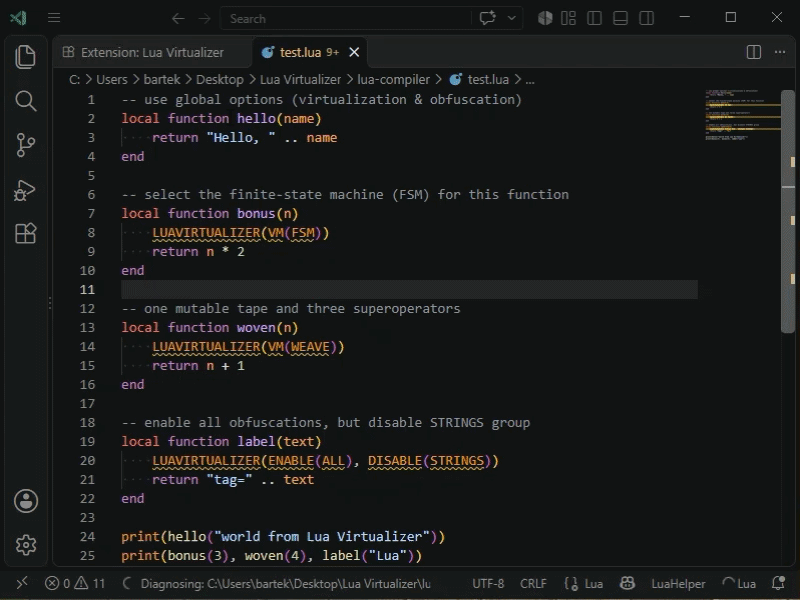Open the remote window indicator
The height and width of the screenshot is (600, 800).
22,583
